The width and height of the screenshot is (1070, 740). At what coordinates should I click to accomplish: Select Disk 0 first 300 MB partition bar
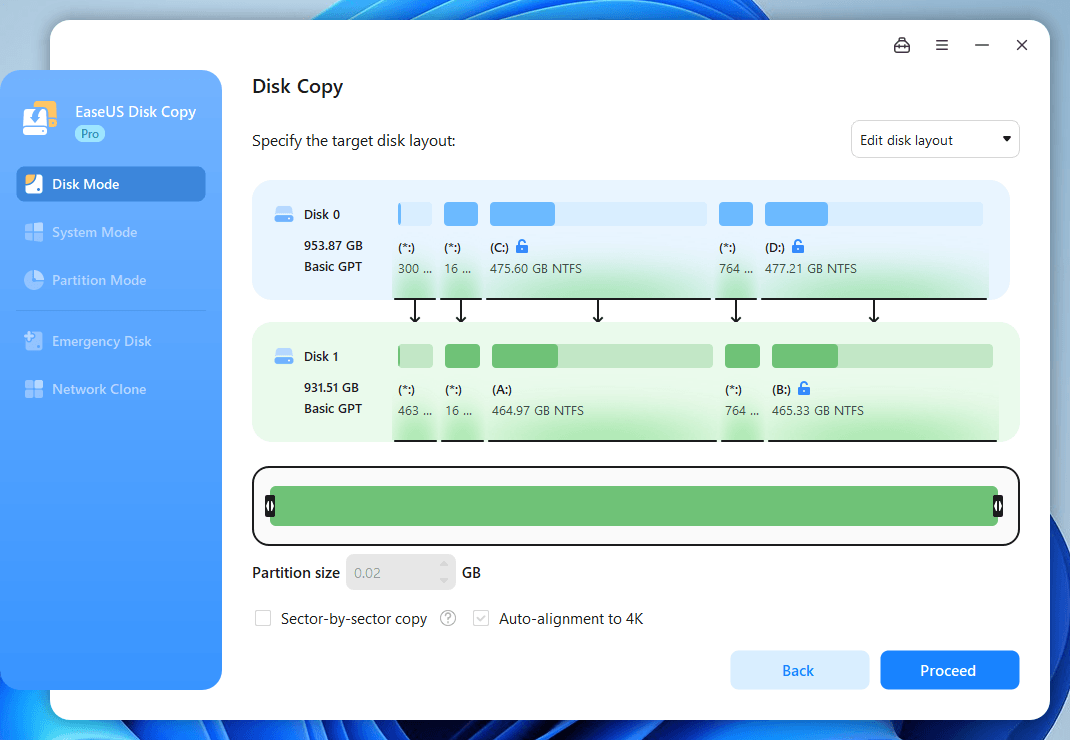click(x=415, y=214)
